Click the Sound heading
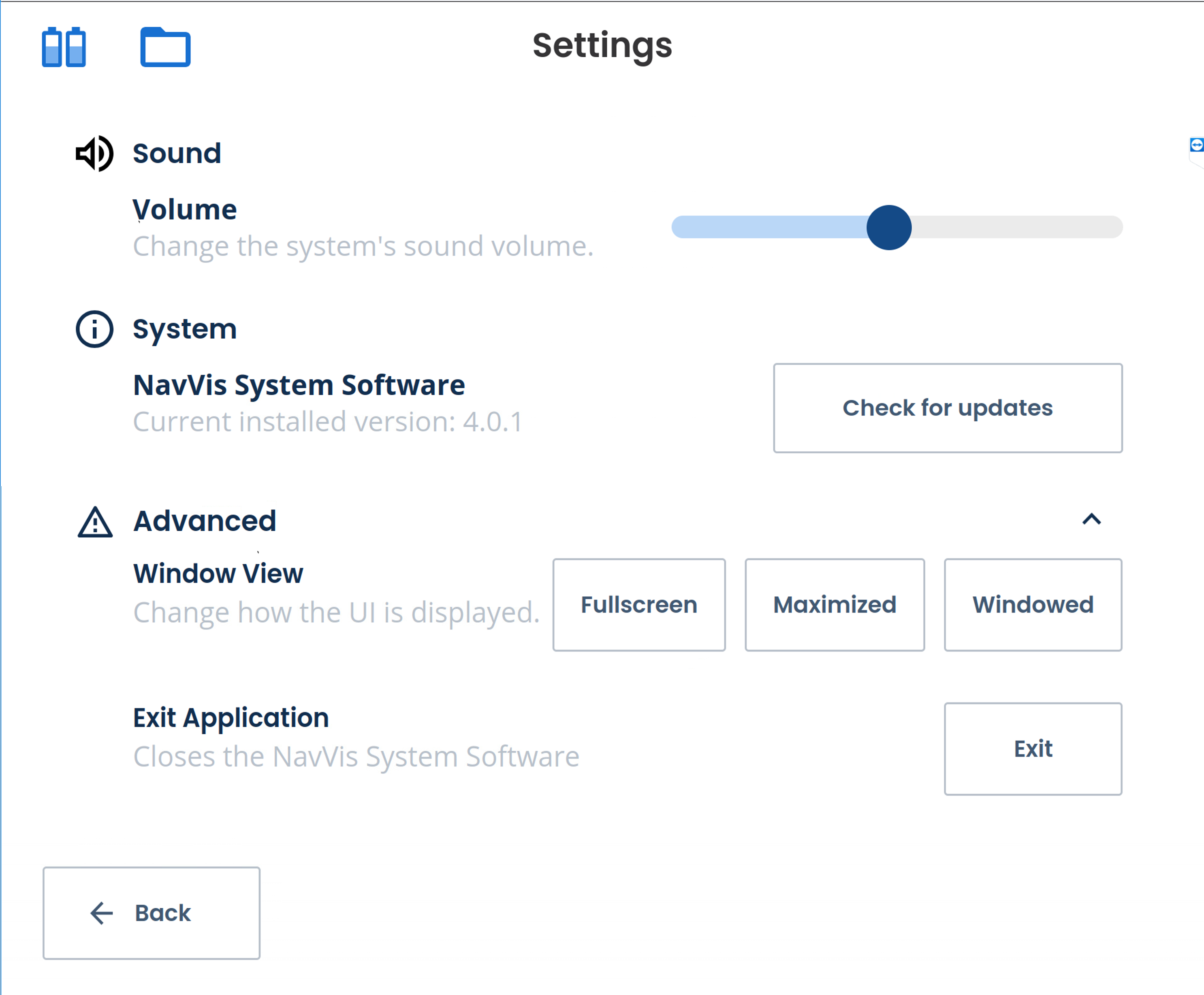Screen dimensions: 1204x995 [177, 154]
